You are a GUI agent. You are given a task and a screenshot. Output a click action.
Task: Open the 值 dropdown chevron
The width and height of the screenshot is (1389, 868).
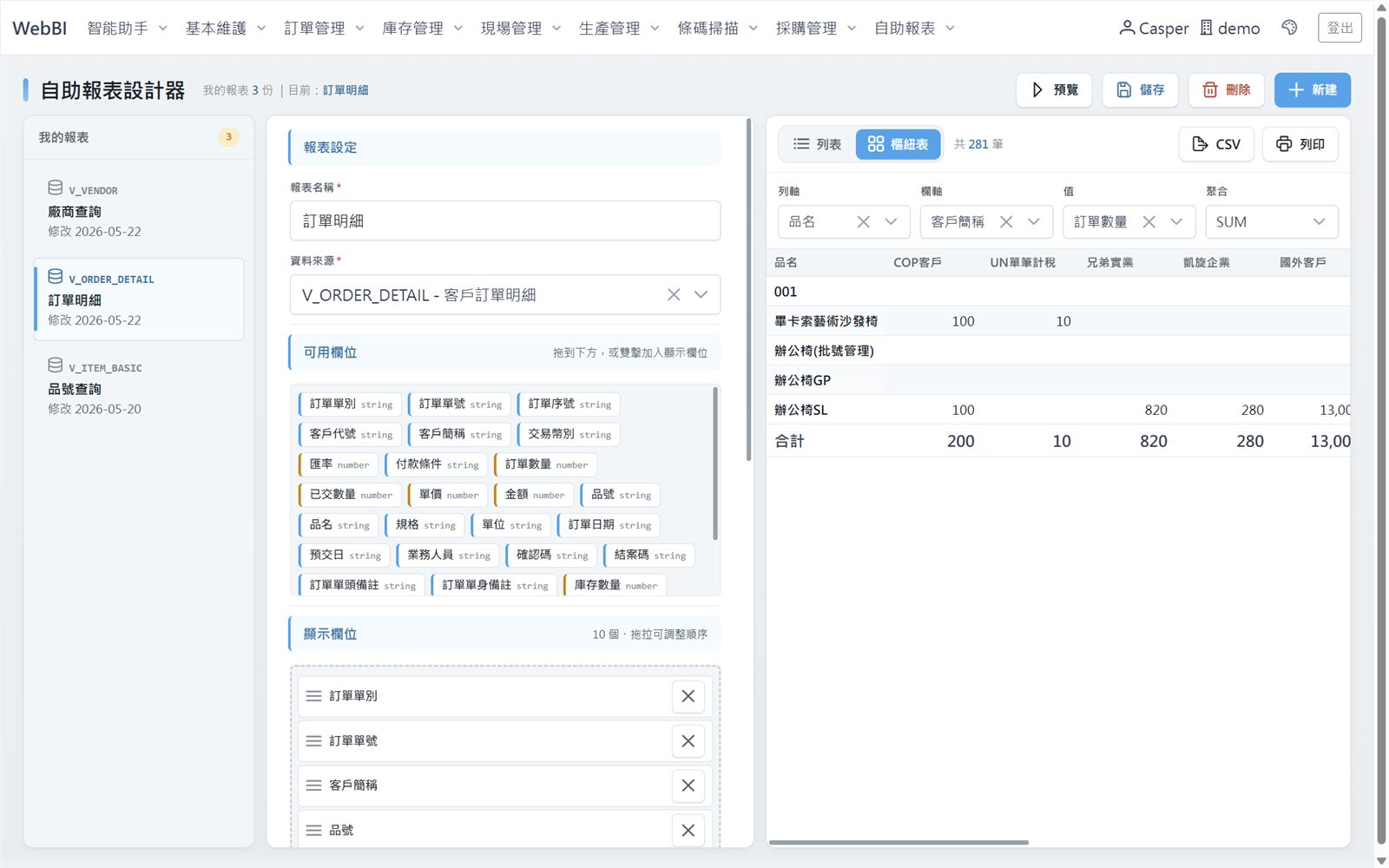point(1176,222)
